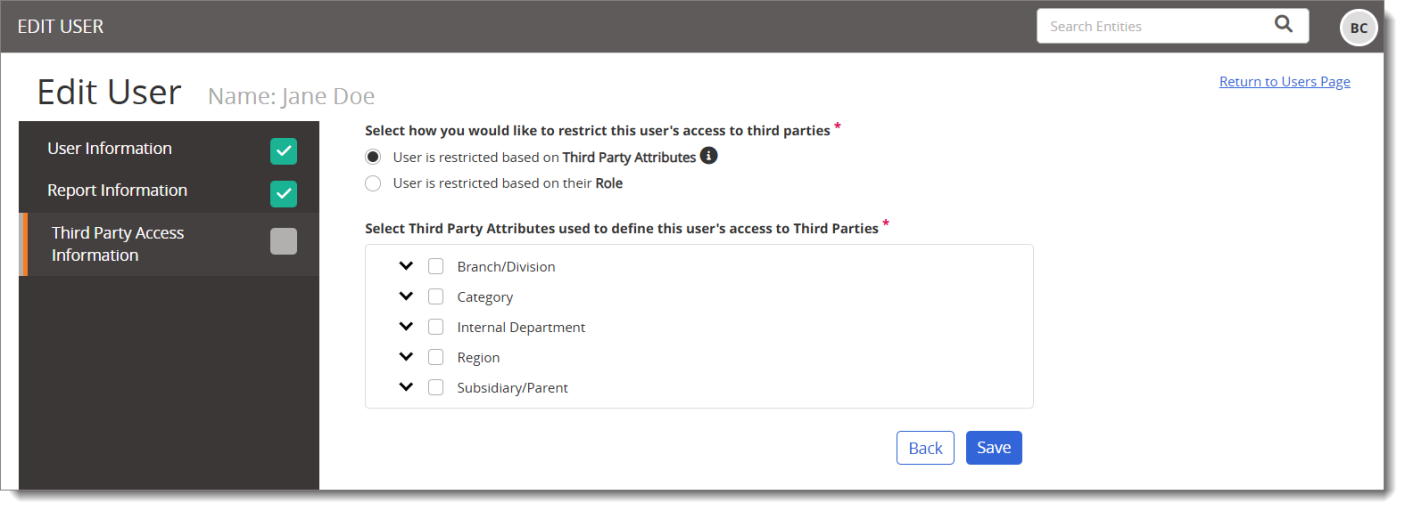
Task: Click the Third Party Attributes info icon
Action: (x=709, y=156)
